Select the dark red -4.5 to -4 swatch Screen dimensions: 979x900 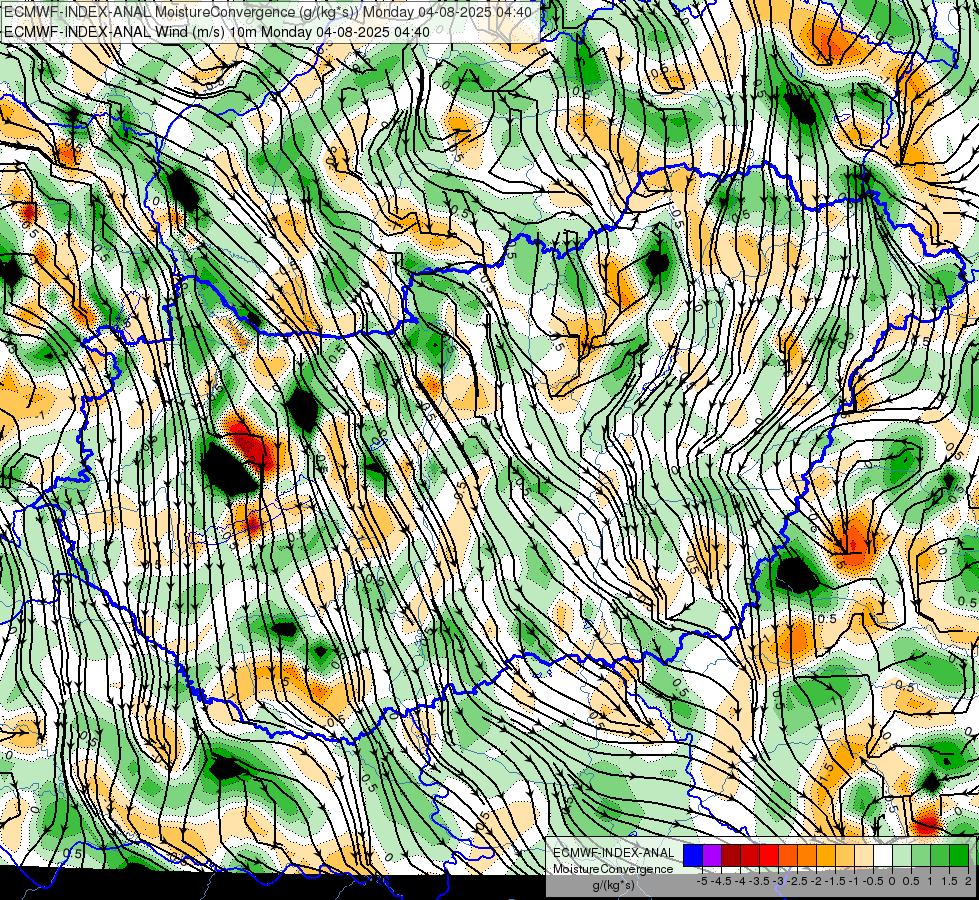click(x=731, y=855)
